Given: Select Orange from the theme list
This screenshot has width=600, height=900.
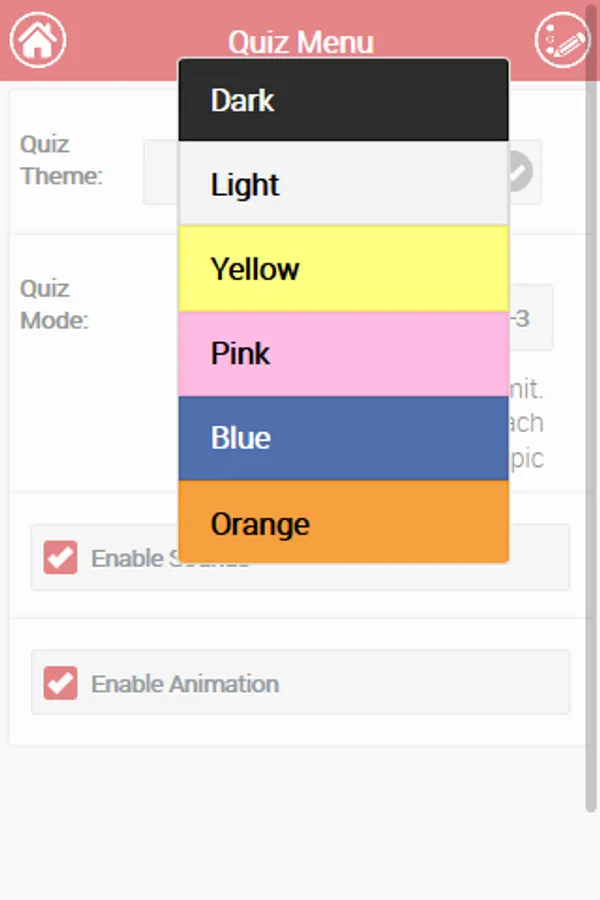Looking at the screenshot, I should coord(343,523).
